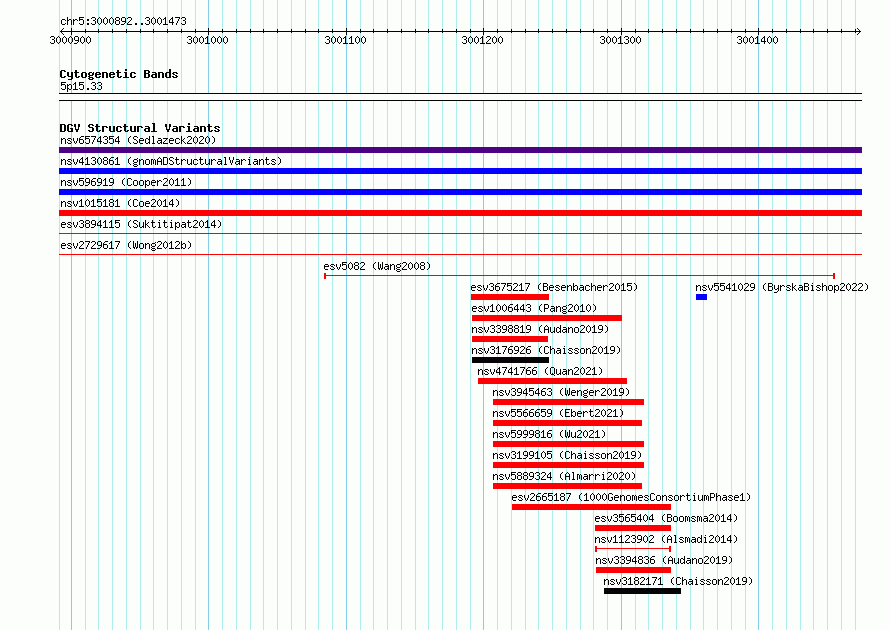Open nsv1123902 (Alsmadi2014) label
The height and width of the screenshot is (630, 890).
(666, 539)
